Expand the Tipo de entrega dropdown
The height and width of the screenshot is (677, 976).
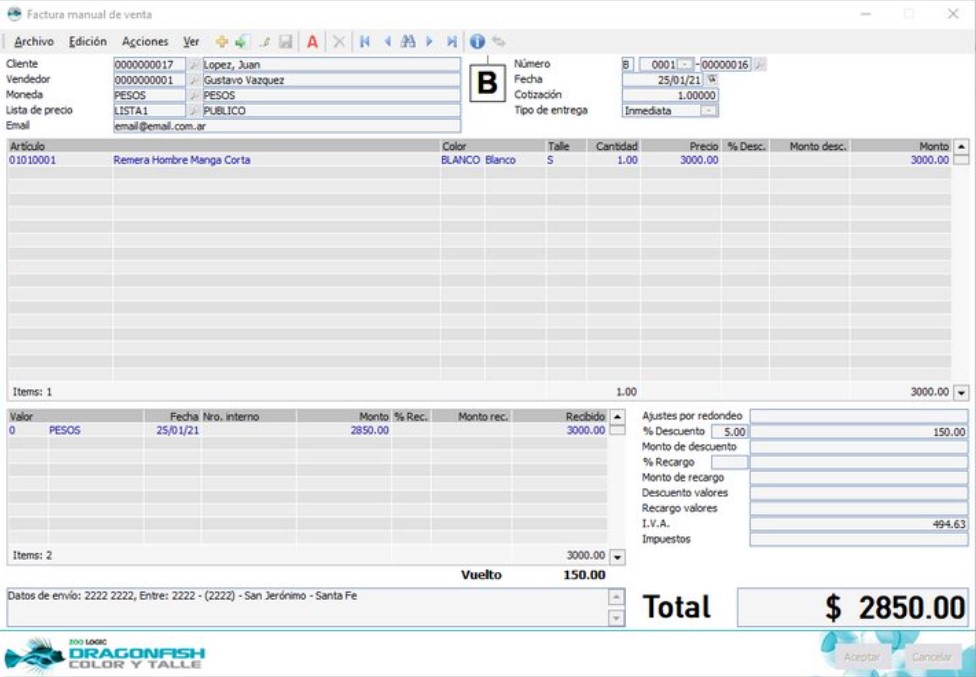tap(709, 111)
